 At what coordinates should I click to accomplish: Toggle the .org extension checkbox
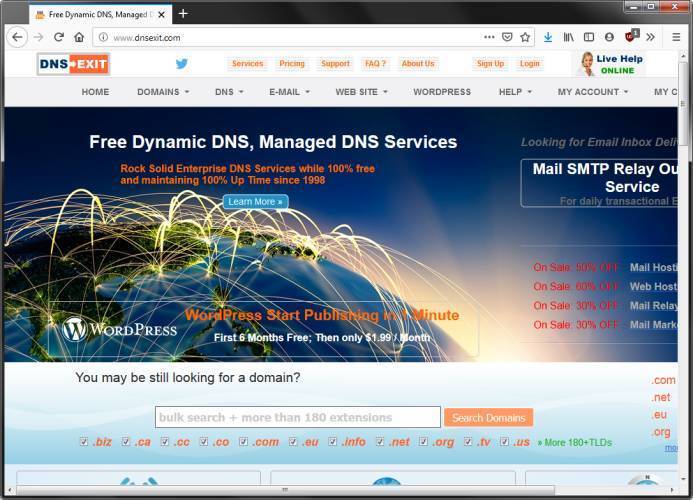coord(424,442)
